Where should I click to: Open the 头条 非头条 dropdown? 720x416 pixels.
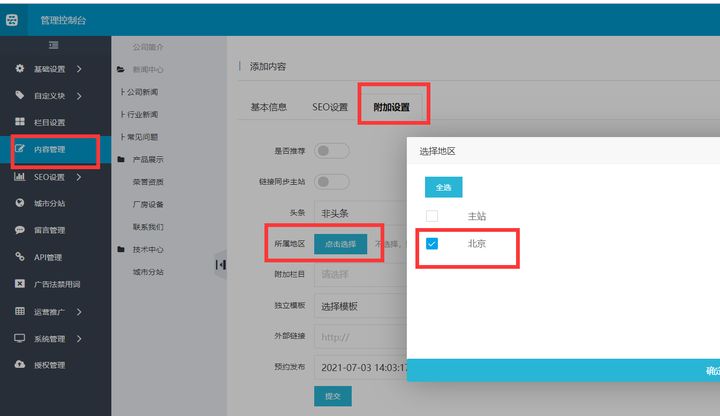tap(360, 213)
